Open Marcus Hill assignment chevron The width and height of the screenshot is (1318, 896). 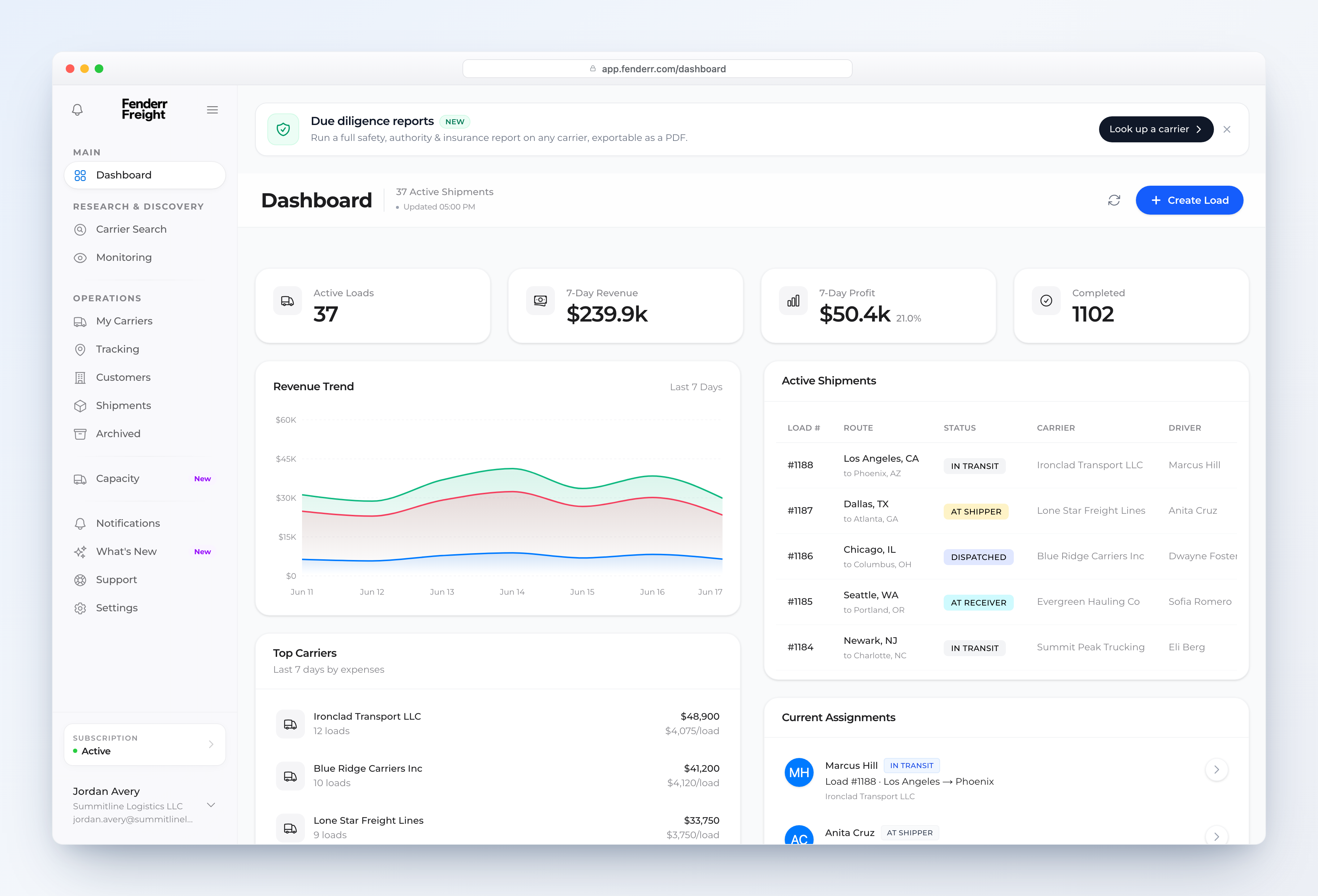[1216, 770]
